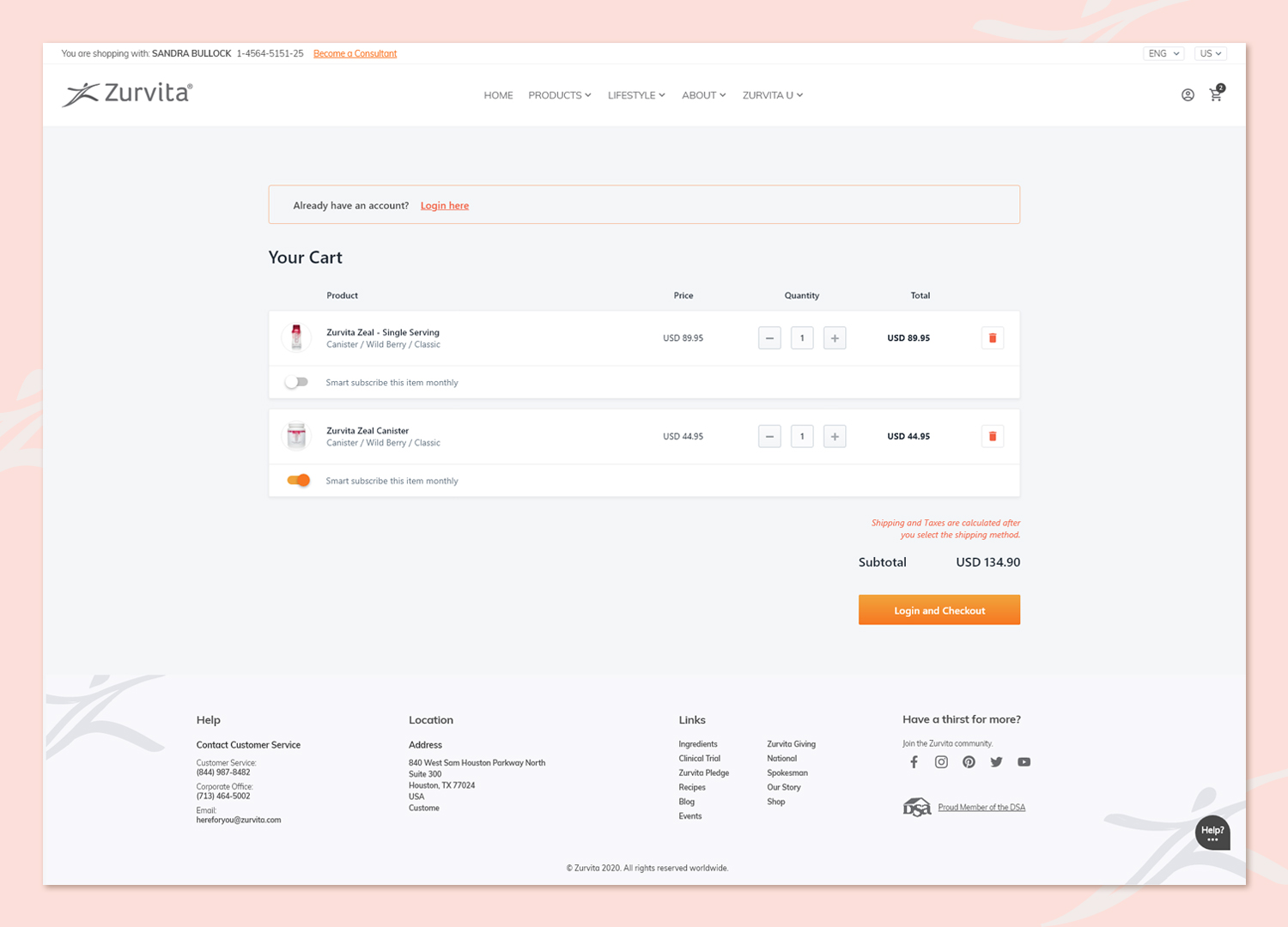Click the Login and Checkout button
Screen dimensions: 1288x927
point(939,610)
